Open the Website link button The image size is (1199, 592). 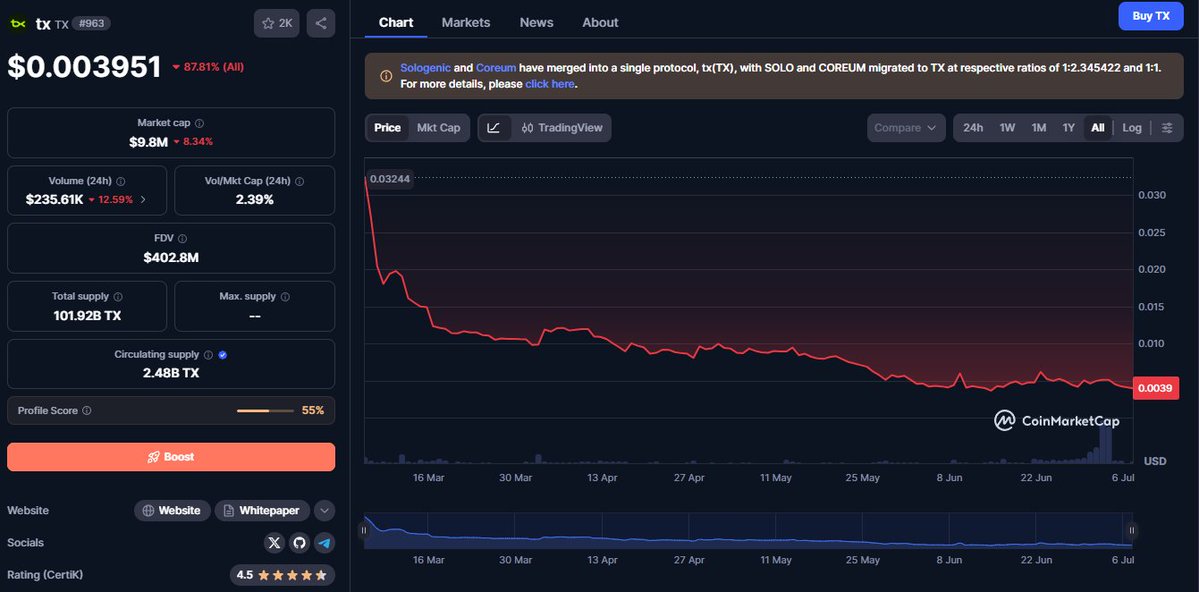(172, 510)
